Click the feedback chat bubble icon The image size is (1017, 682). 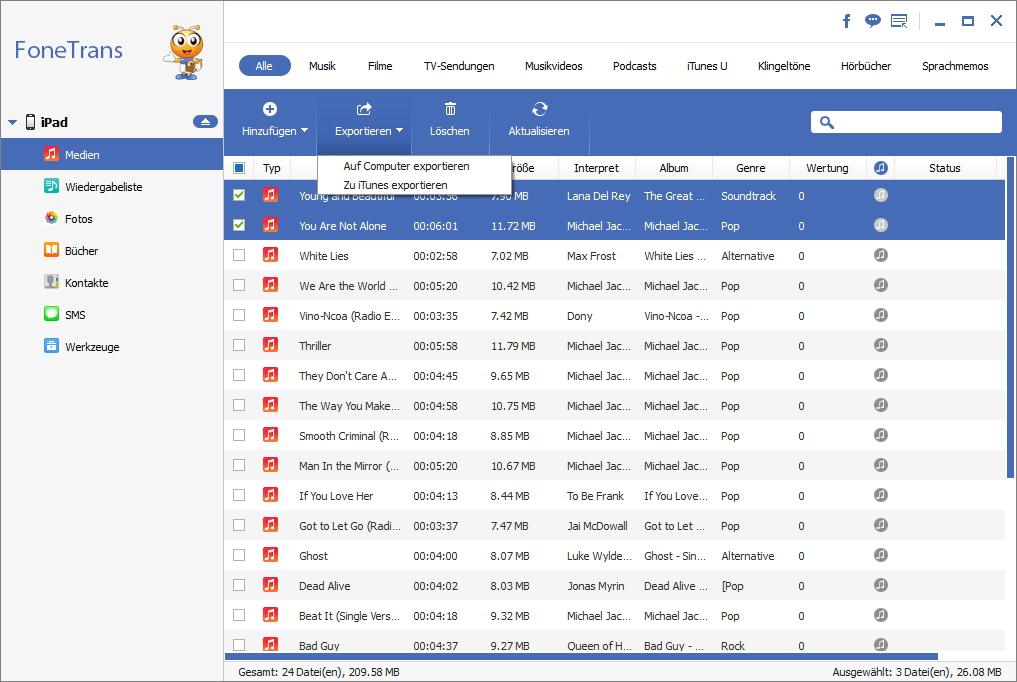pyautogui.click(x=872, y=21)
